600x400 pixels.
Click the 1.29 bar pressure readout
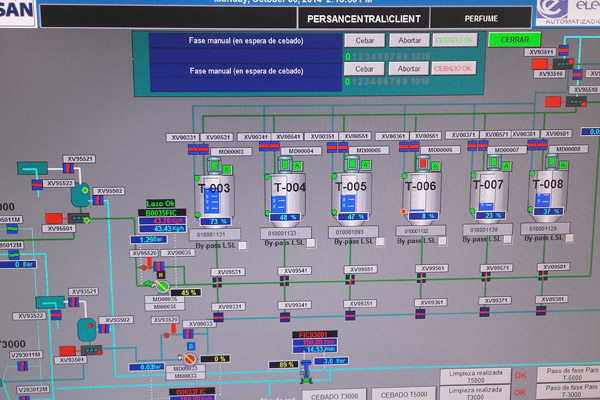pyautogui.click(x=148, y=240)
